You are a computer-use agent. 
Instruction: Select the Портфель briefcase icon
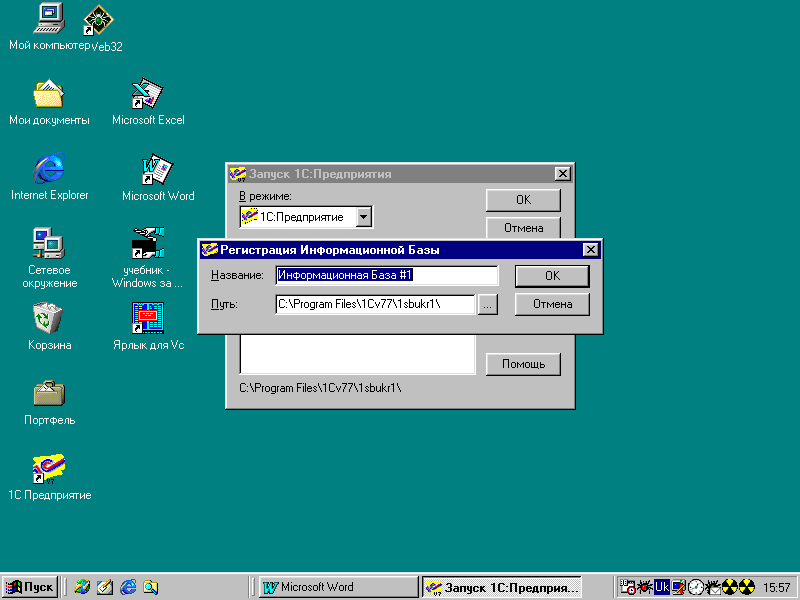pos(49,393)
